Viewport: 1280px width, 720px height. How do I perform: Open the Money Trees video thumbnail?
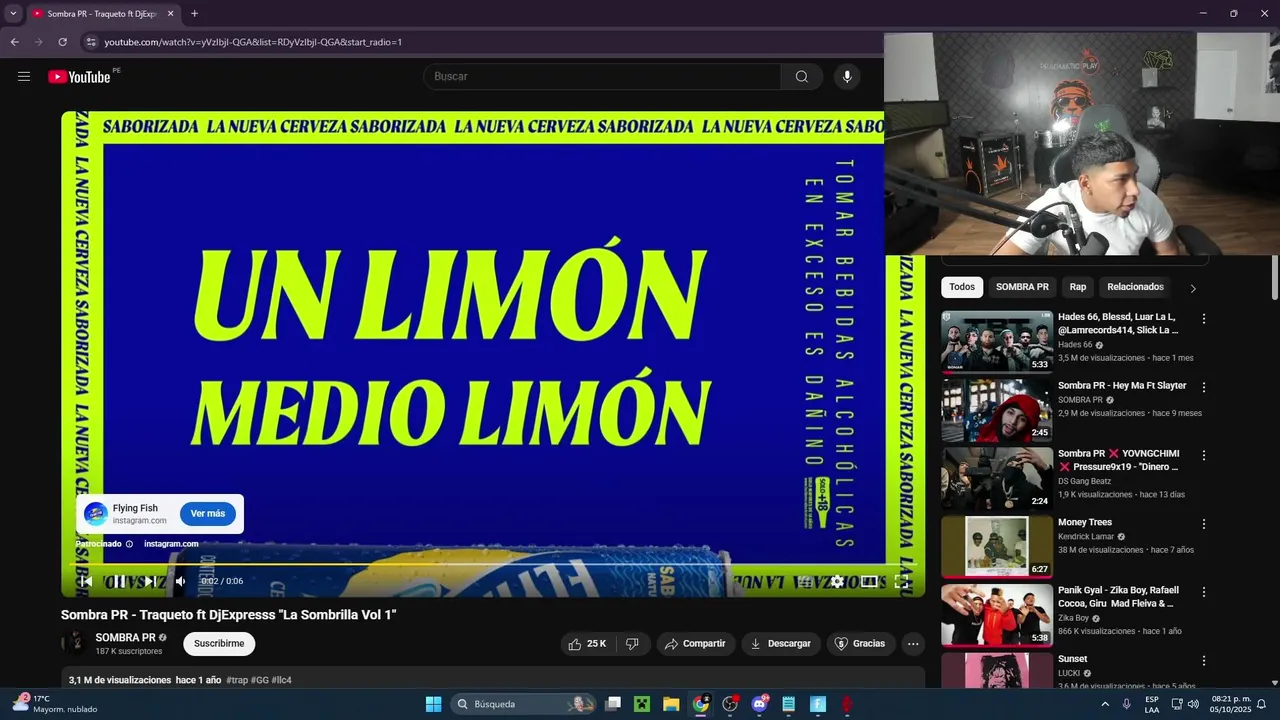pos(996,546)
